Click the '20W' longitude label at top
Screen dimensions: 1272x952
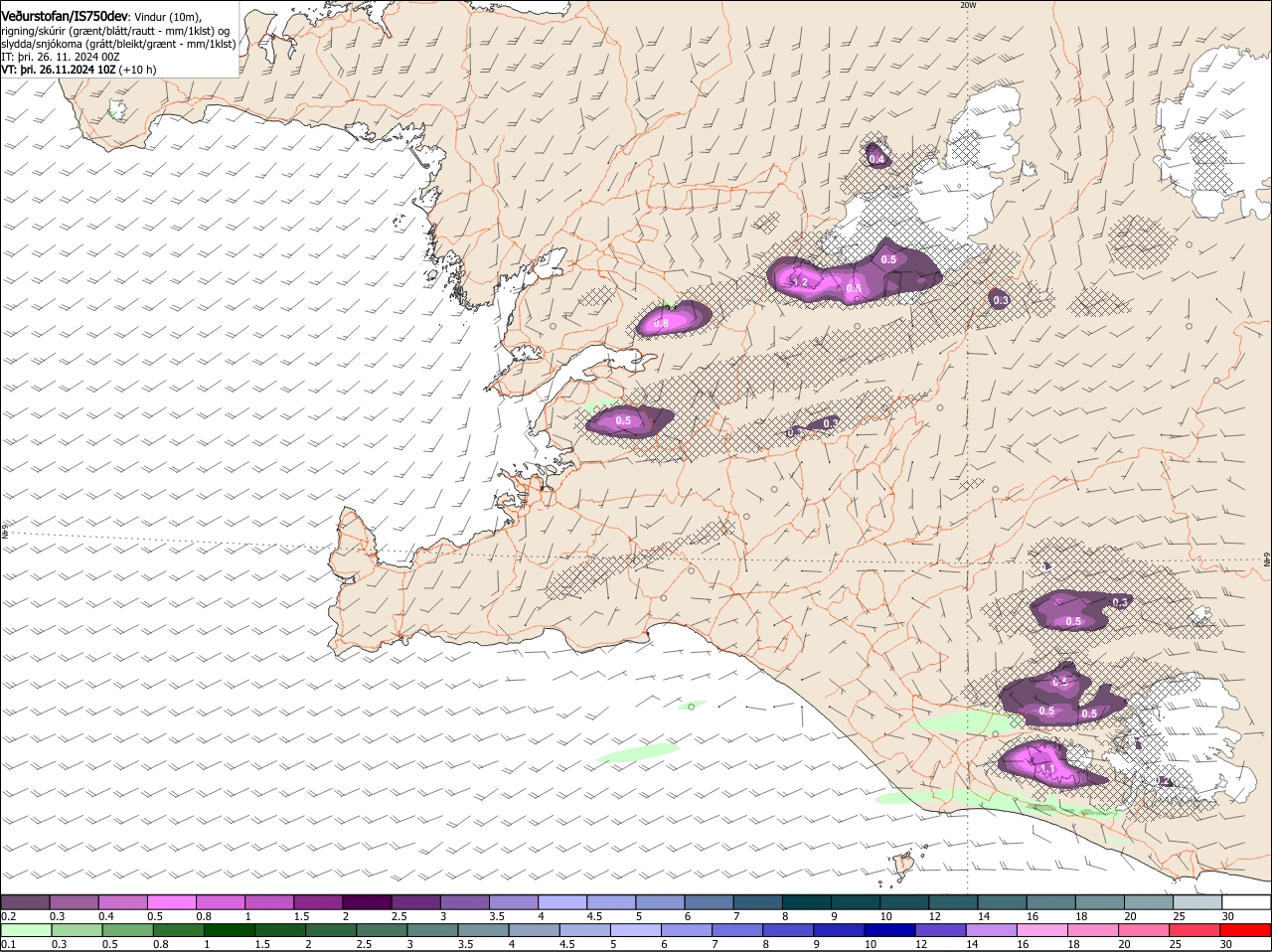pos(968,5)
